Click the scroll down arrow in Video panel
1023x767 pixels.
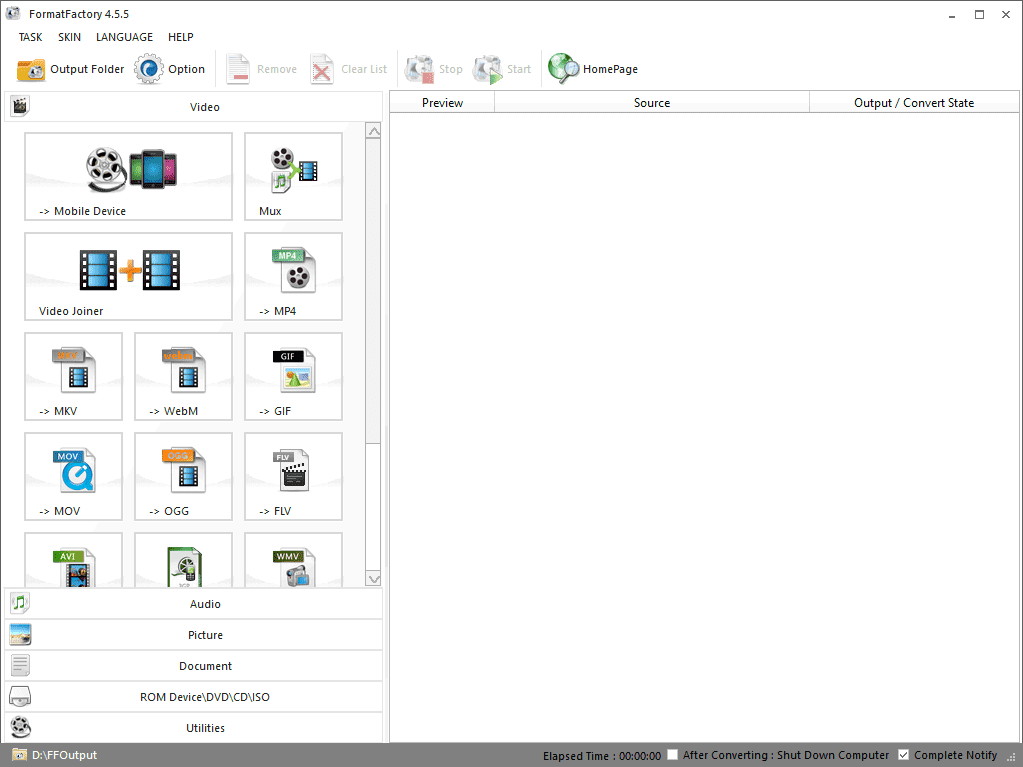tap(373, 579)
